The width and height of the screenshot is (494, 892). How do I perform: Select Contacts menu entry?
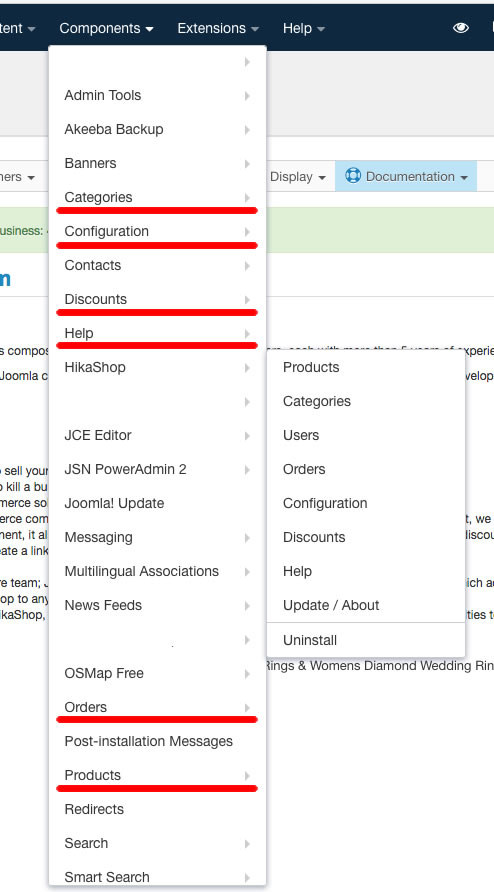pos(157,266)
